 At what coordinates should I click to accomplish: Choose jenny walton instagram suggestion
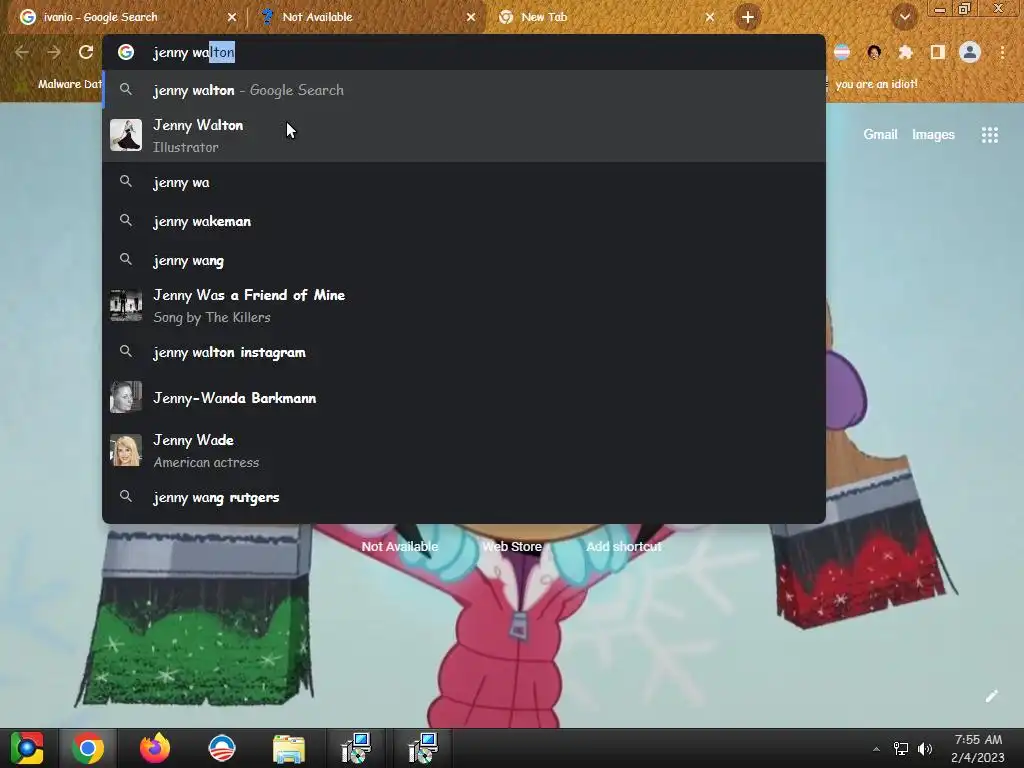coord(464,352)
